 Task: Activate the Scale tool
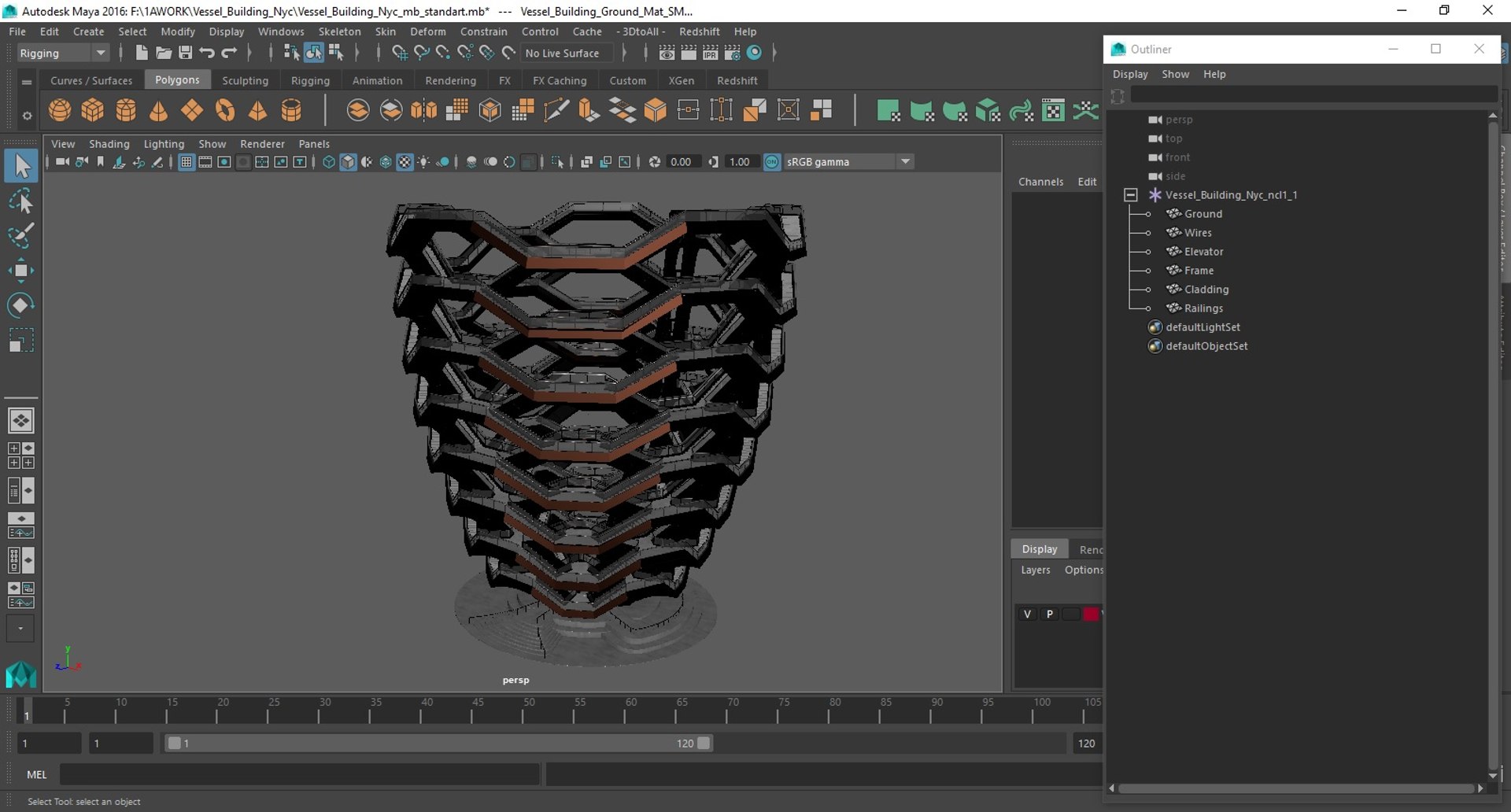click(x=21, y=340)
